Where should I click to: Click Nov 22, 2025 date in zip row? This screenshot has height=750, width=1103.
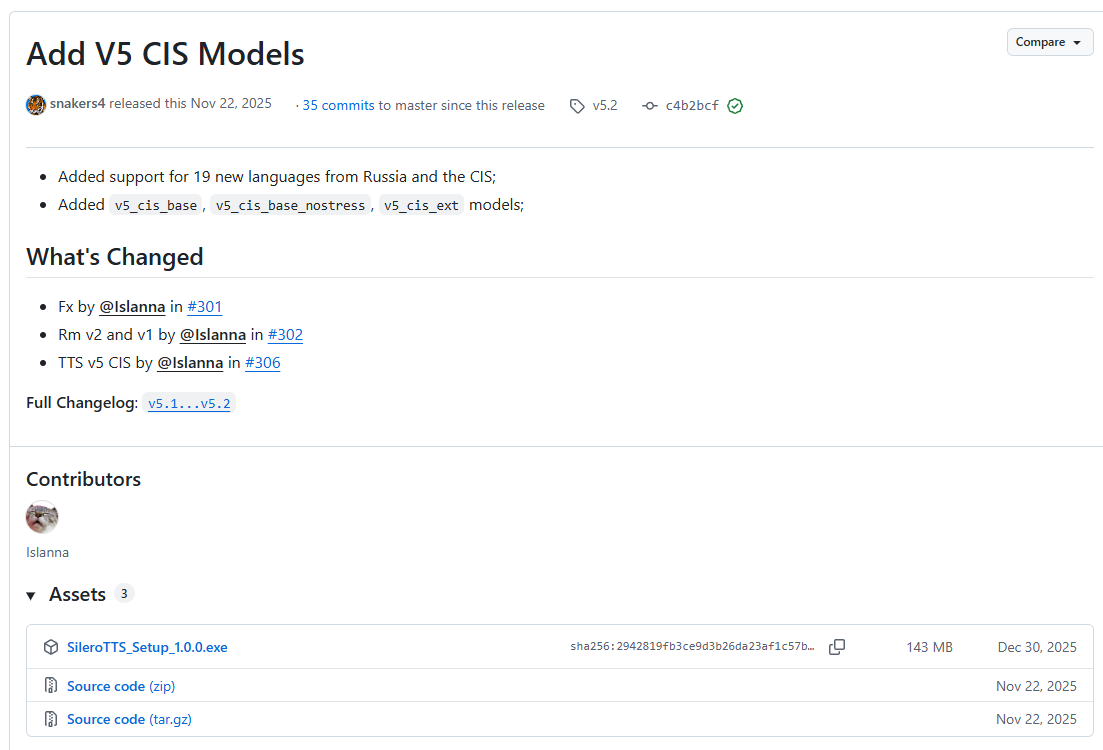point(1036,686)
